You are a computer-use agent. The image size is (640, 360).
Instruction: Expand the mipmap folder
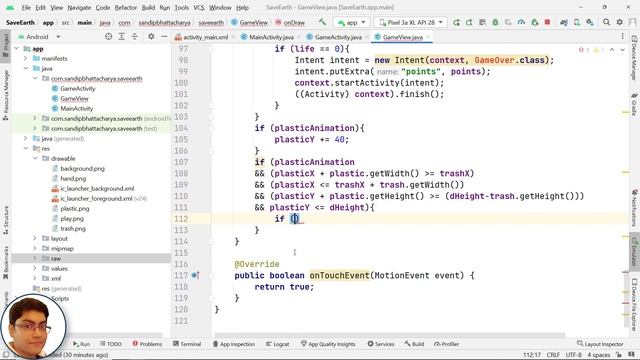35,248
